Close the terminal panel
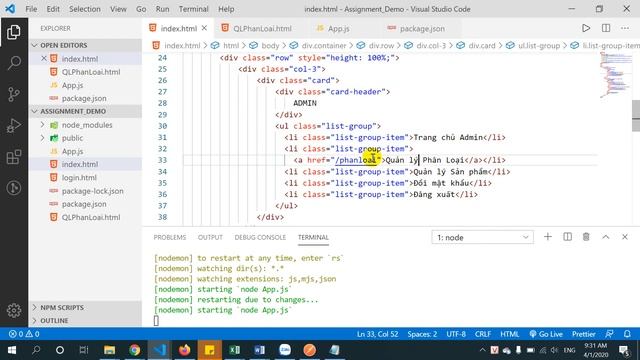This screenshot has width=640, height=360. pos(624,237)
